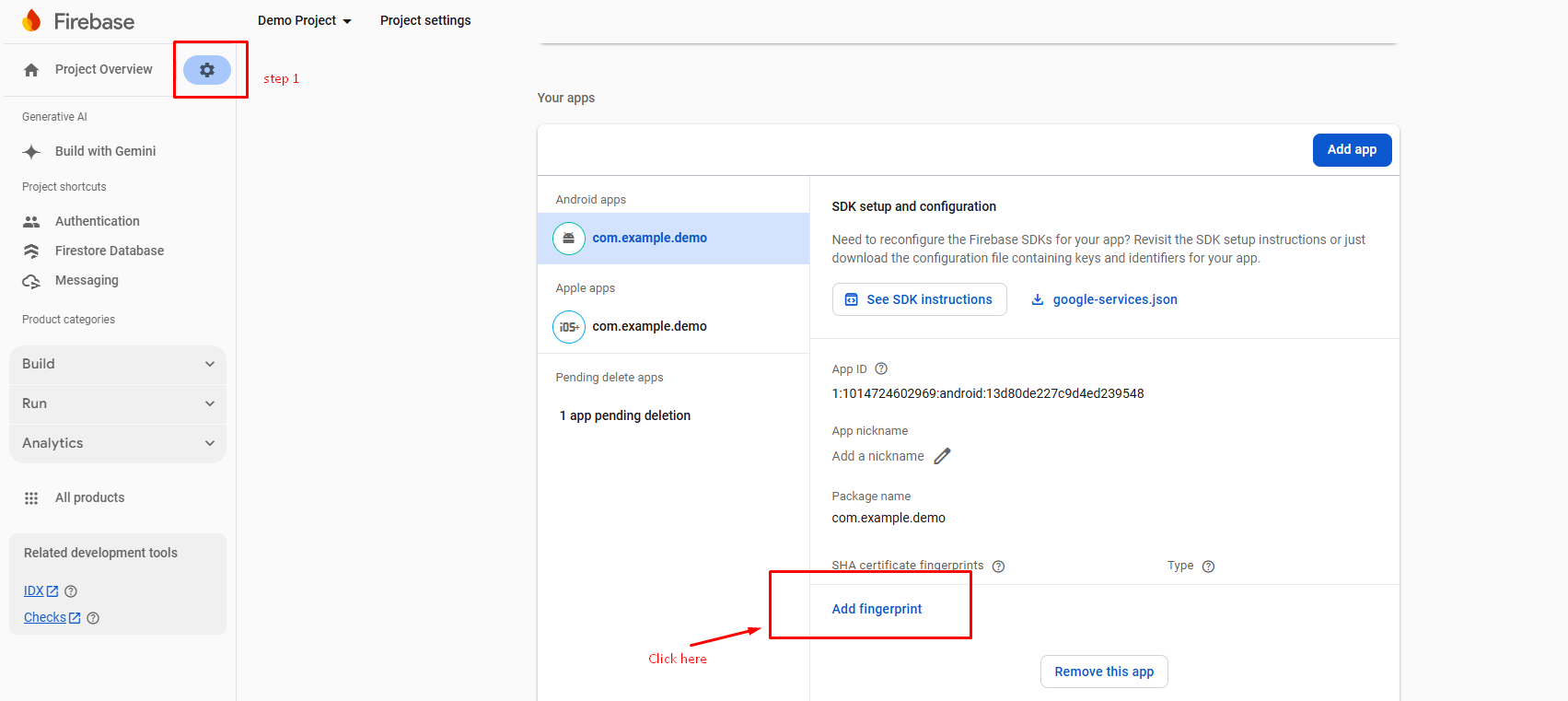Select the Android app com.example.demo

(x=649, y=238)
